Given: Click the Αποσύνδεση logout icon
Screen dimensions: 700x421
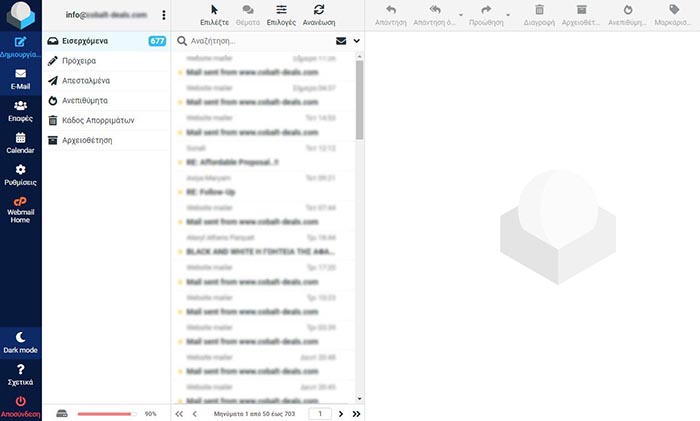Looking at the screenshot, I should coord(20,404).
